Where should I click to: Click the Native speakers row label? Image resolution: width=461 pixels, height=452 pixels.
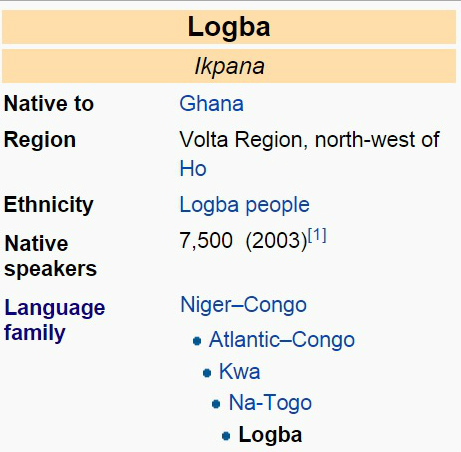click(50, 256)
